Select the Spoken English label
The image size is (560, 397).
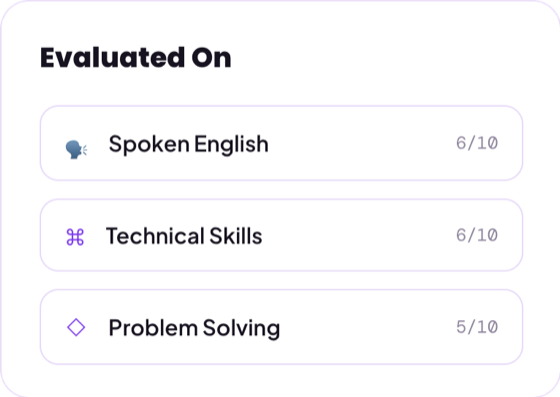click(189, 145)
